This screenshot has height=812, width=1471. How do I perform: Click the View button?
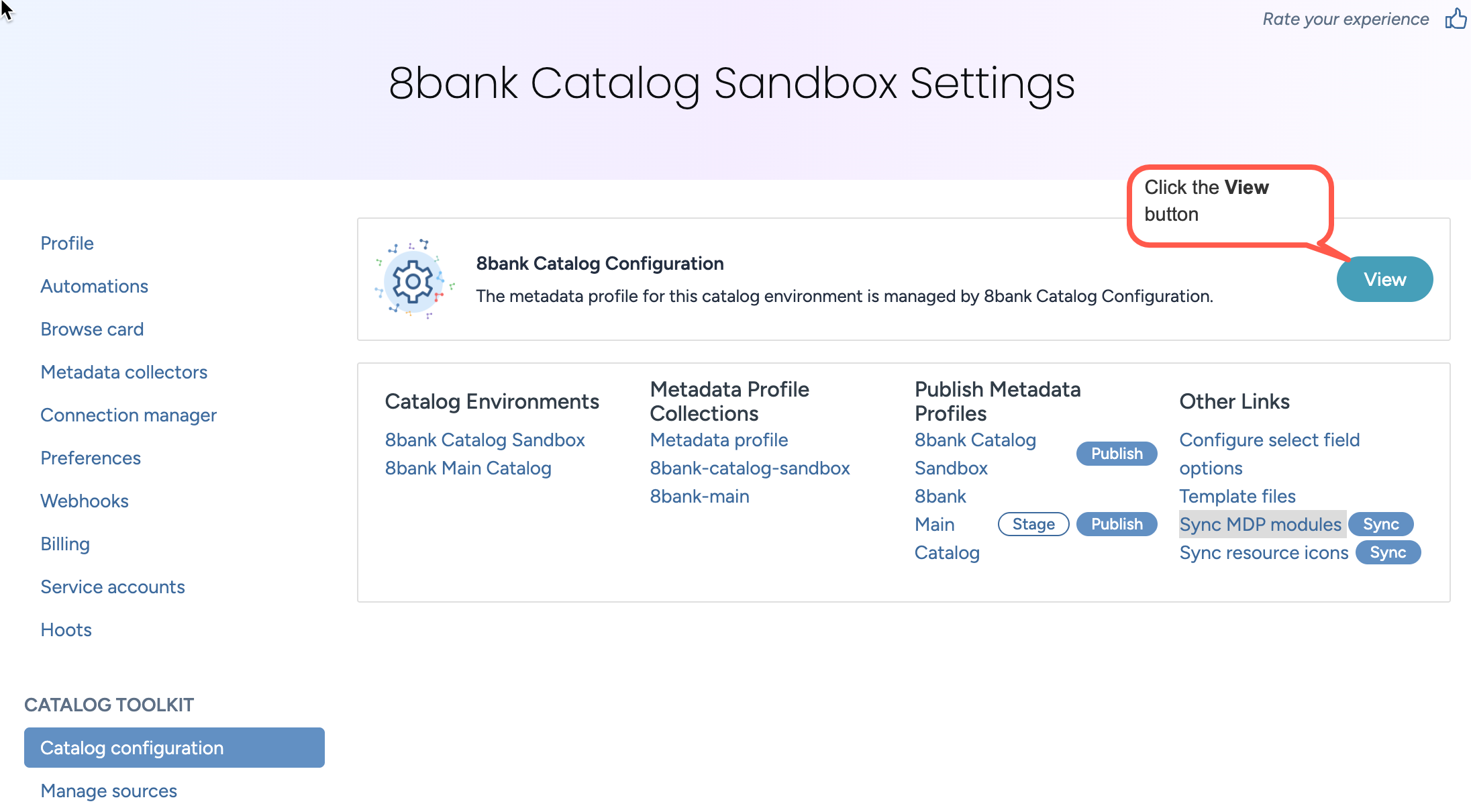point(1384,278)
